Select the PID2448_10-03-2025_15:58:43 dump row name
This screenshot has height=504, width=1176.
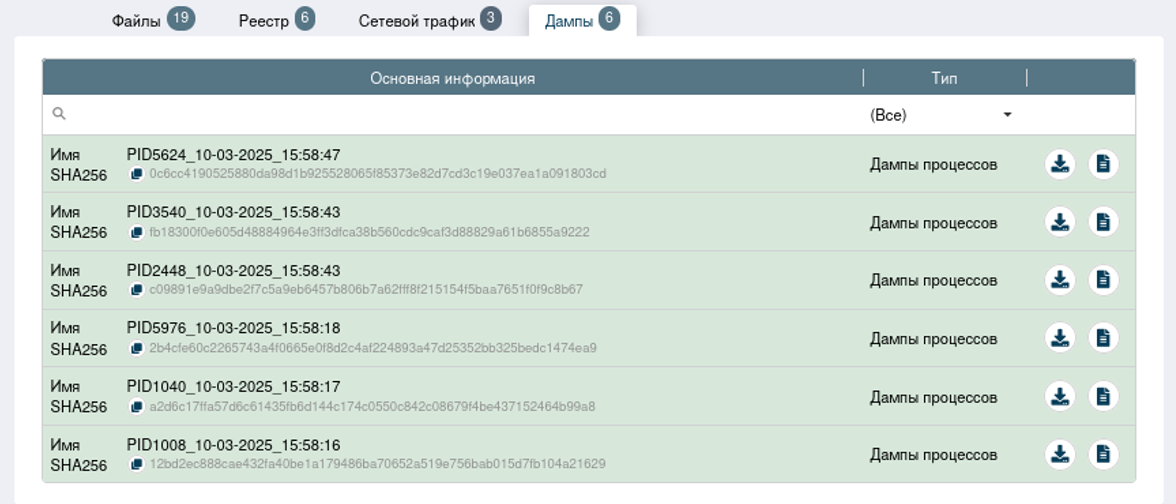233,271
